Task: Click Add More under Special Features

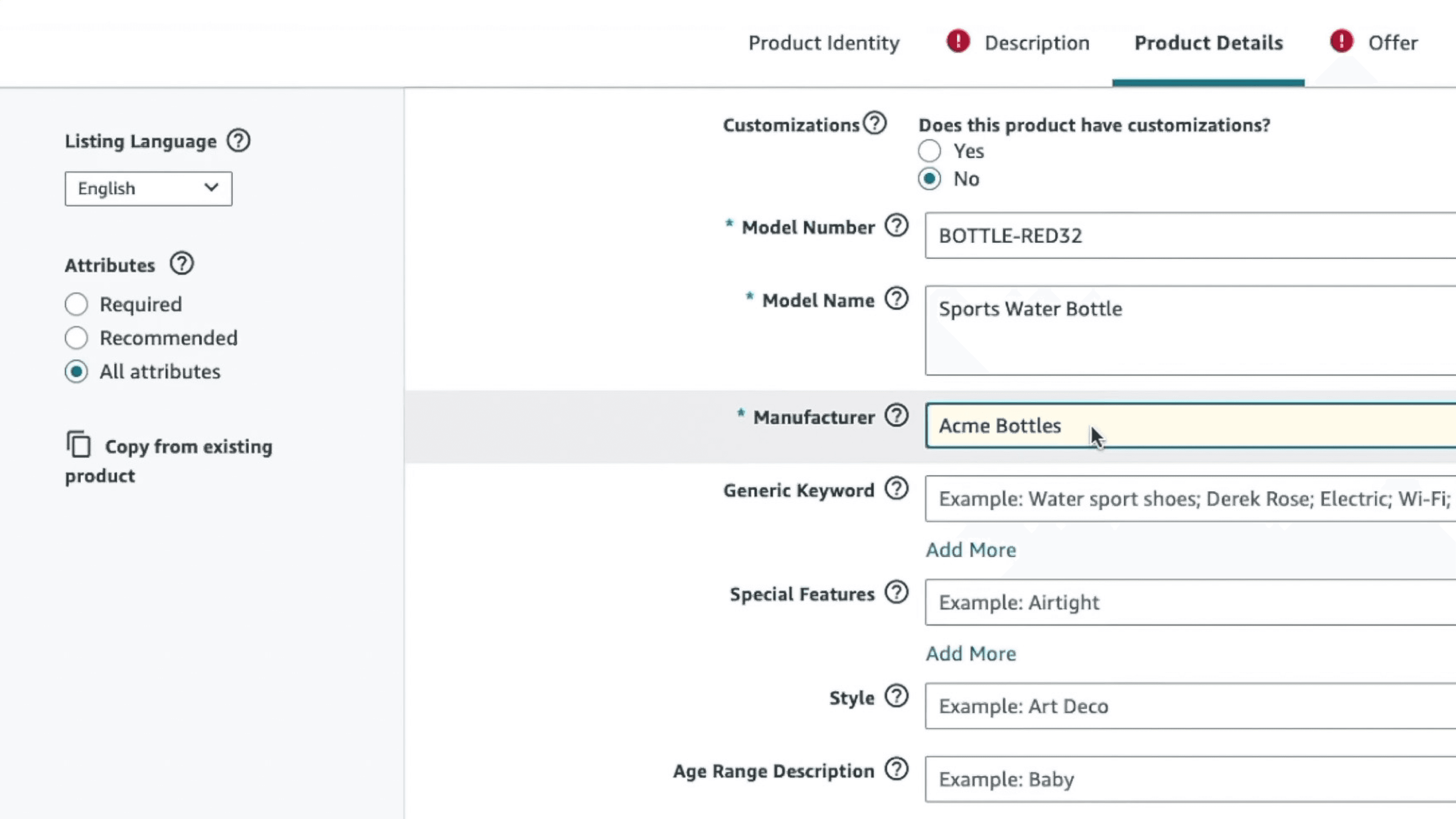Action: click(971, 654)
